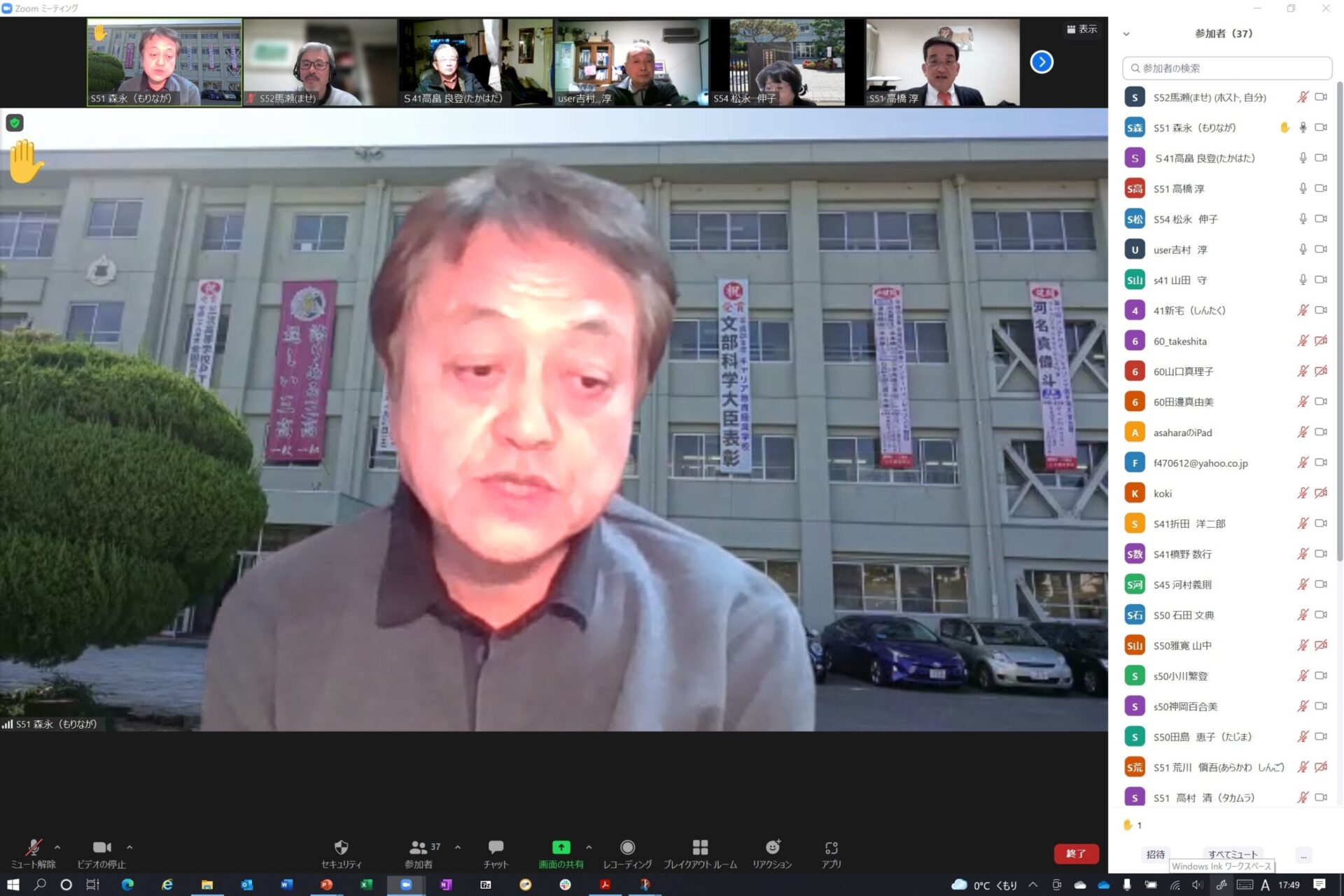Click in the 参加者の検索 search field
Image resolution: width=1344 pixels, height=896 pixels.
[1227, 68]
